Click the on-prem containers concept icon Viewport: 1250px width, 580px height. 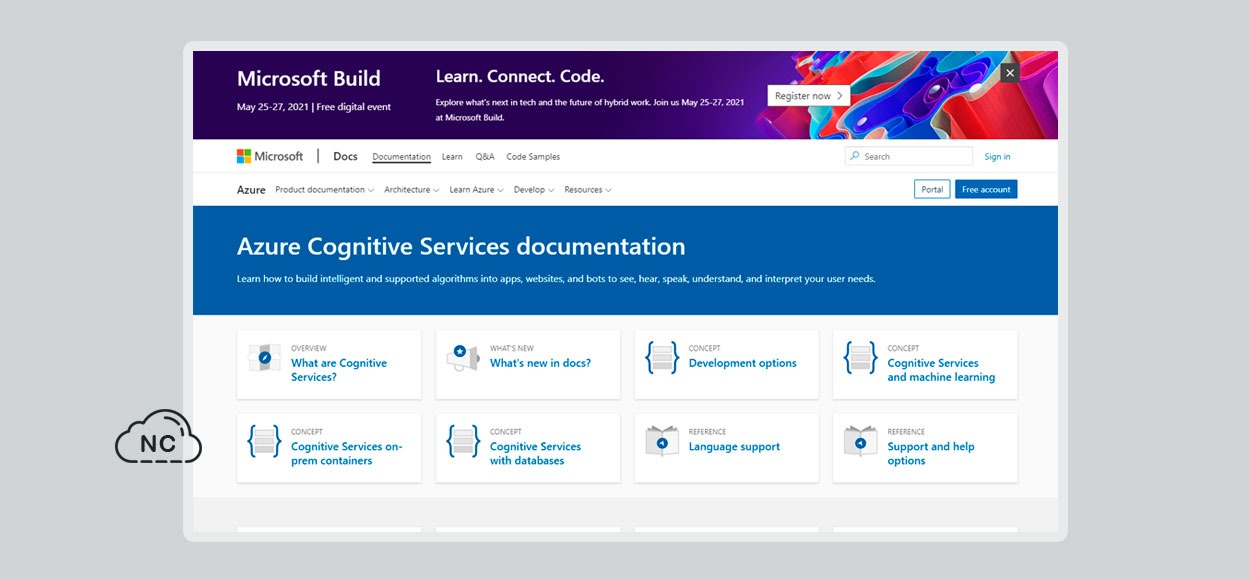point(264,441)
